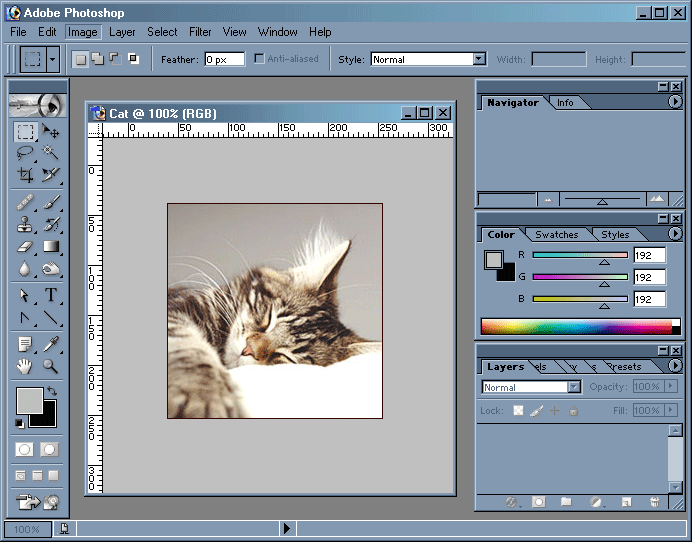Select the Healing Brush tool
The width and height of the screenshot is (692, 542).
(25, 203)
